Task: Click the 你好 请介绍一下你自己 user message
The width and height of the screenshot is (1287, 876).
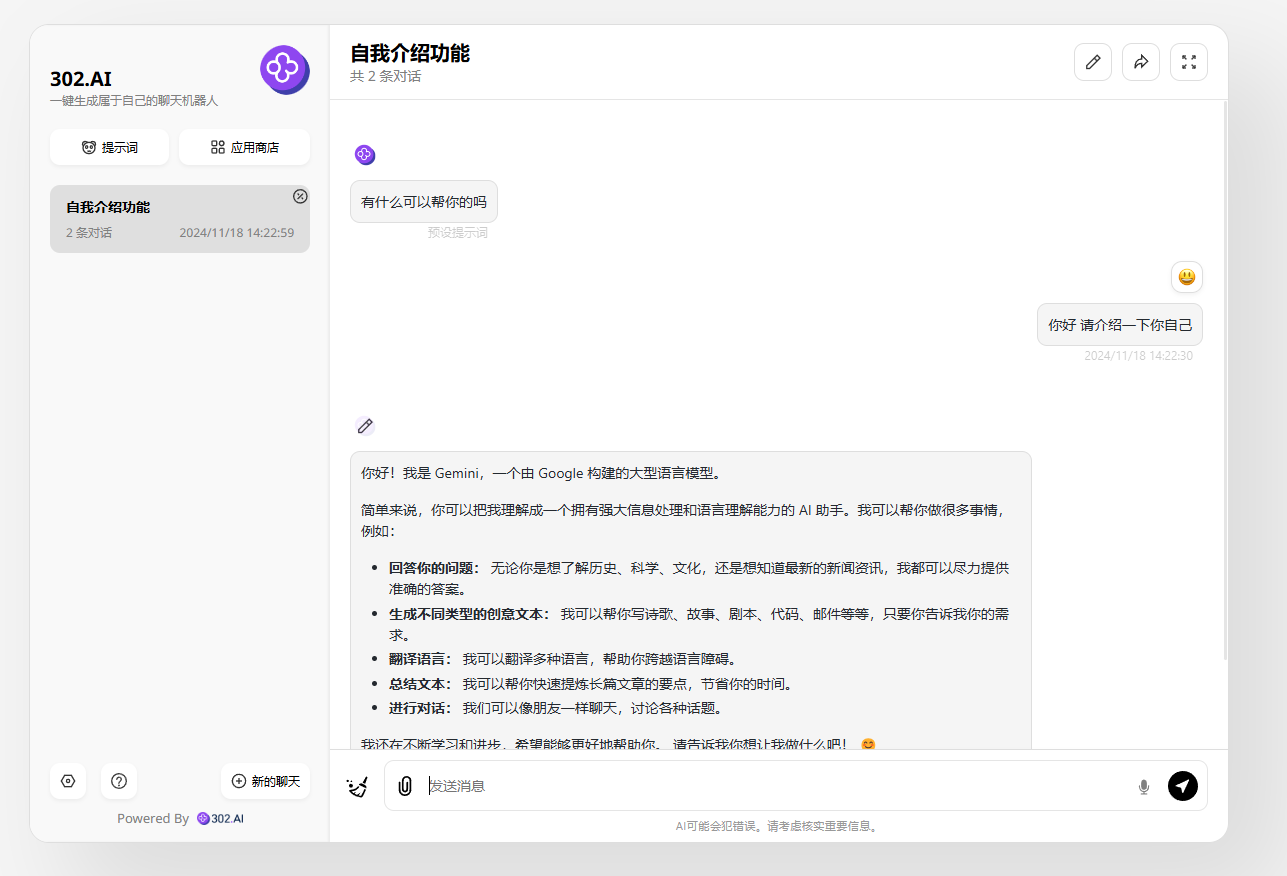Action: coord(1120,325)
